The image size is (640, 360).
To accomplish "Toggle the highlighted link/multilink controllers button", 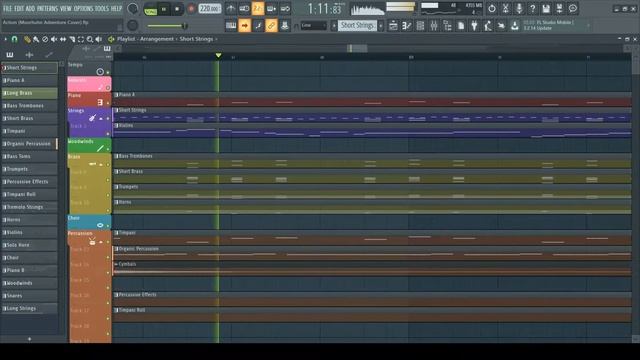I will tap(271, 26).
